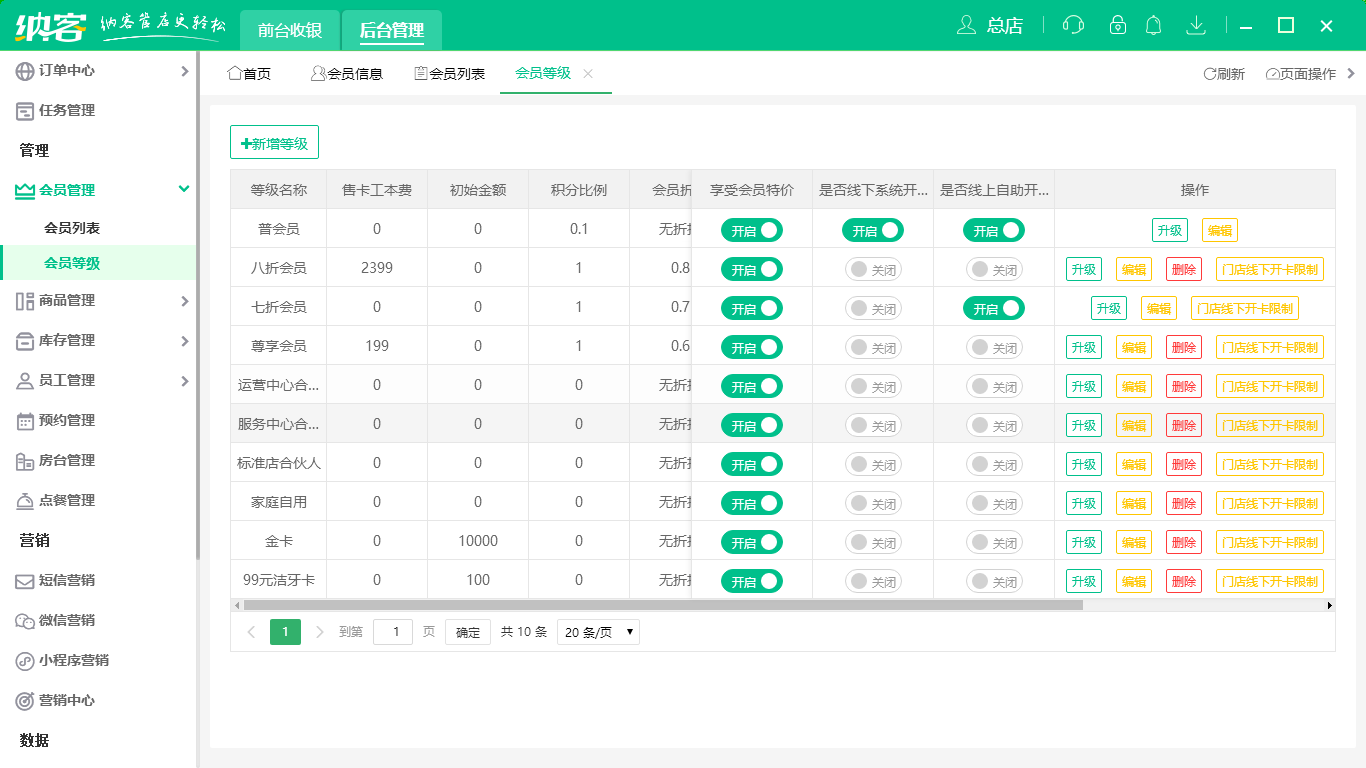The width and height of the screenshot is (1366, 768).
Task: Toggle 享受会员特价 for 尊享会员
Action: (x=752, y=347)
